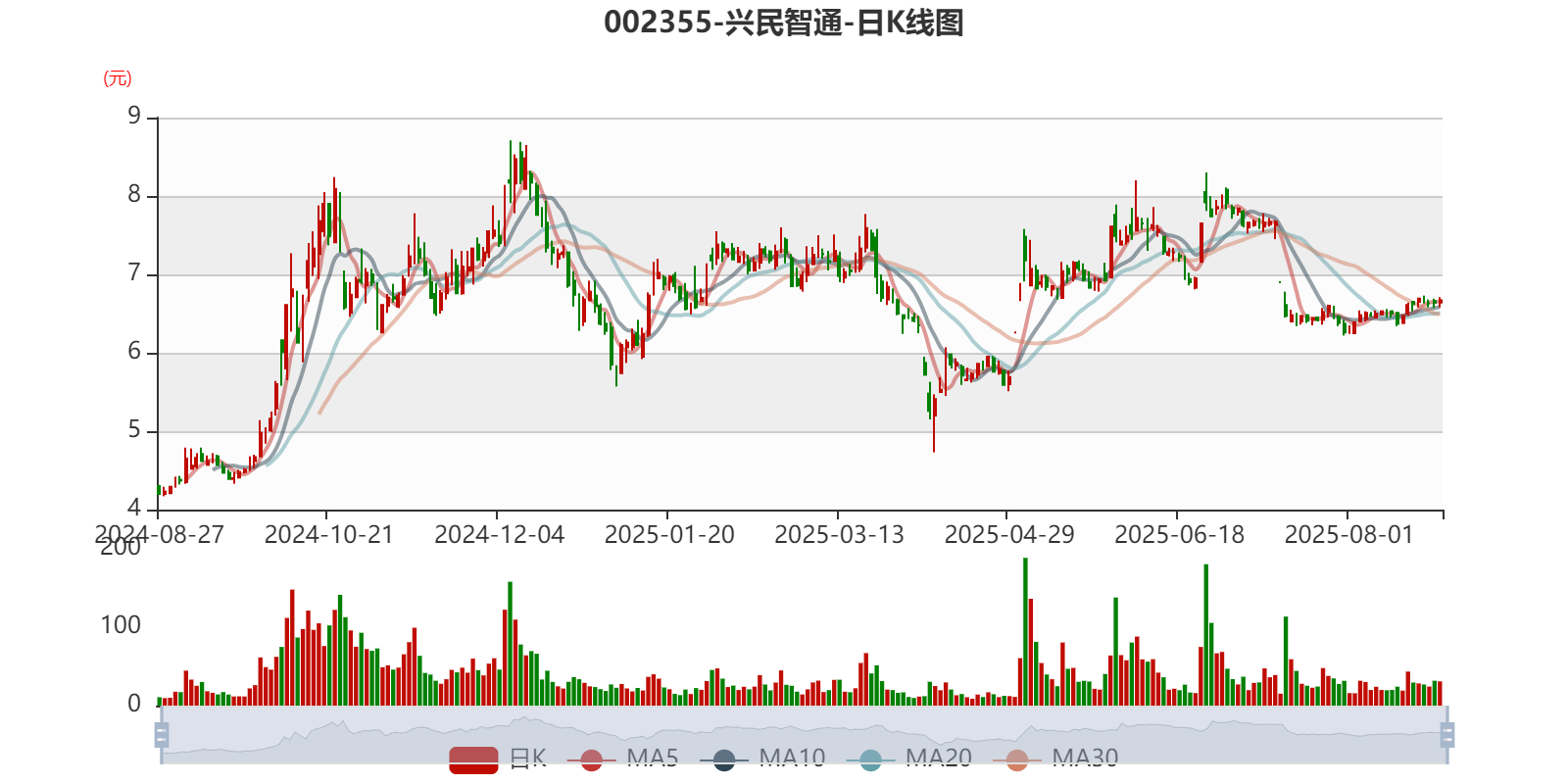Click the price axis label 6
The width and height of the screenshot is (1568, 784).
[x=134, y=351]
